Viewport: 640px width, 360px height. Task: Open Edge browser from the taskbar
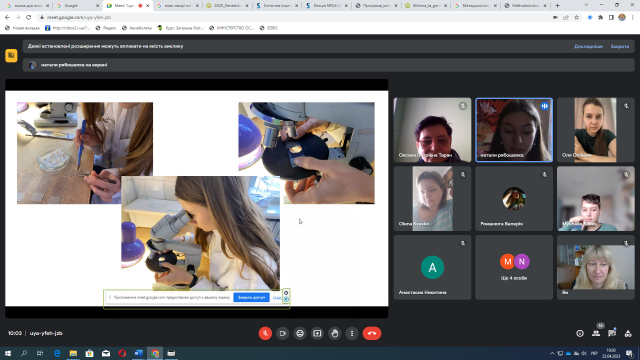(57, 353)
